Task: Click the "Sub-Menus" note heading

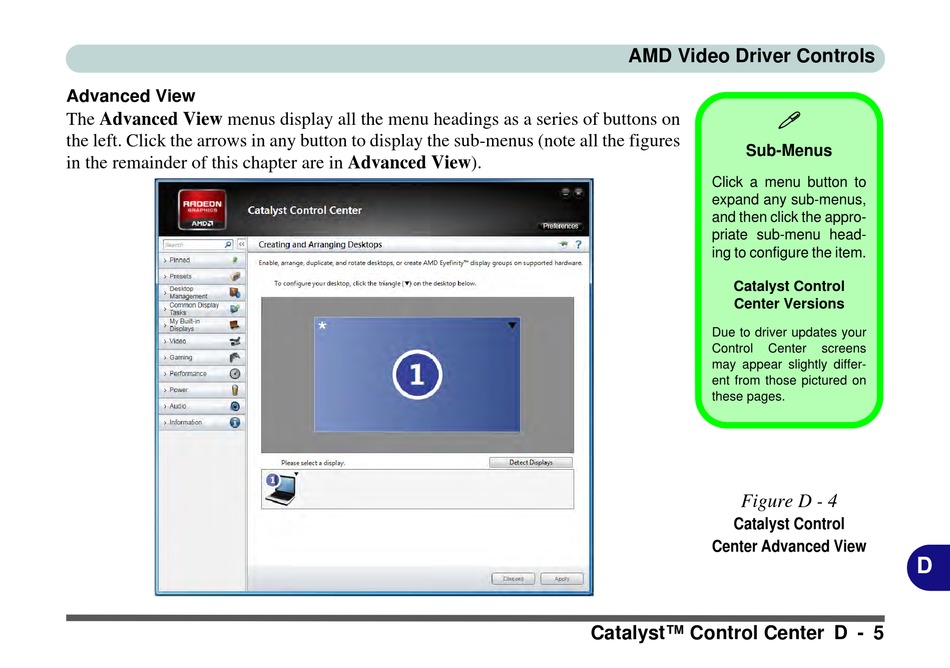Action: pos(789,150)
